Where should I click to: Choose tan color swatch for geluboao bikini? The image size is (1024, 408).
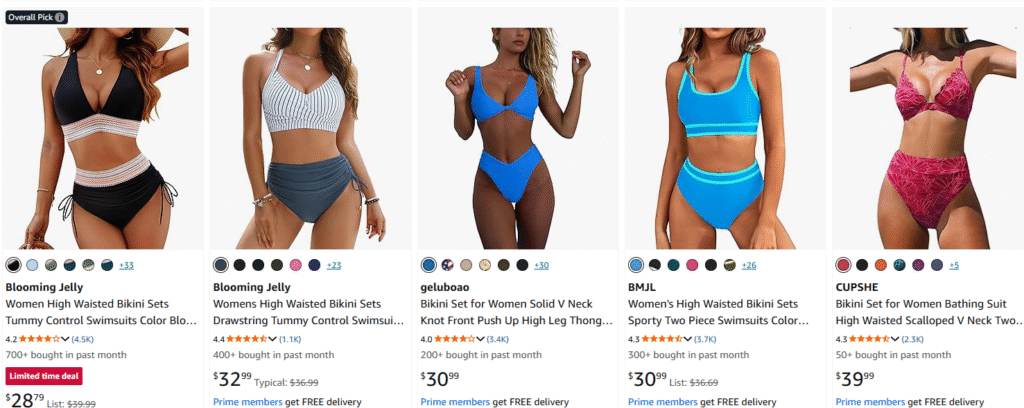(466, 265)
